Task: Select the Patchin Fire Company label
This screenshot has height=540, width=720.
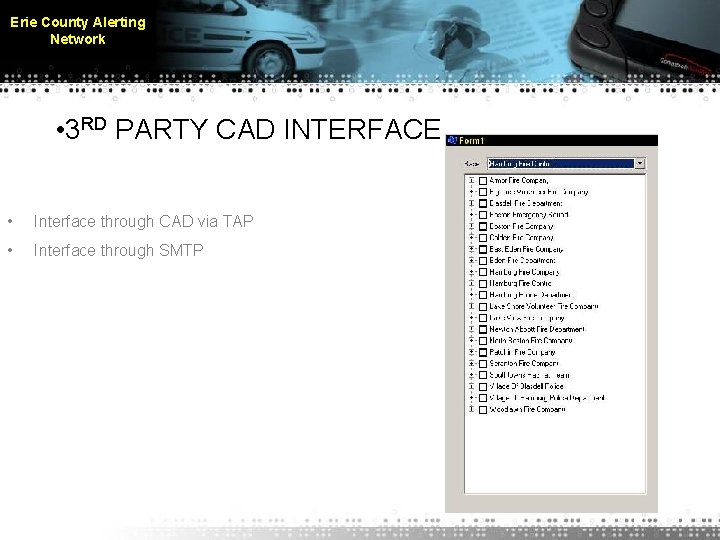Action: coord(522,352)
